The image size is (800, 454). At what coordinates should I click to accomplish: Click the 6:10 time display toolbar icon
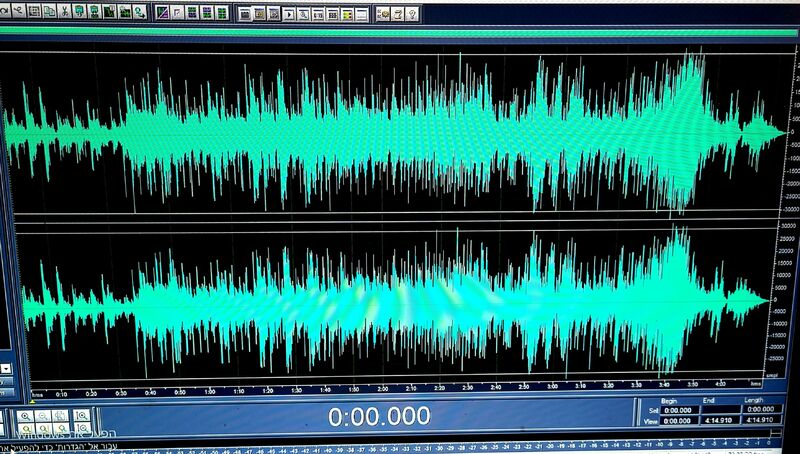(318, 14)
